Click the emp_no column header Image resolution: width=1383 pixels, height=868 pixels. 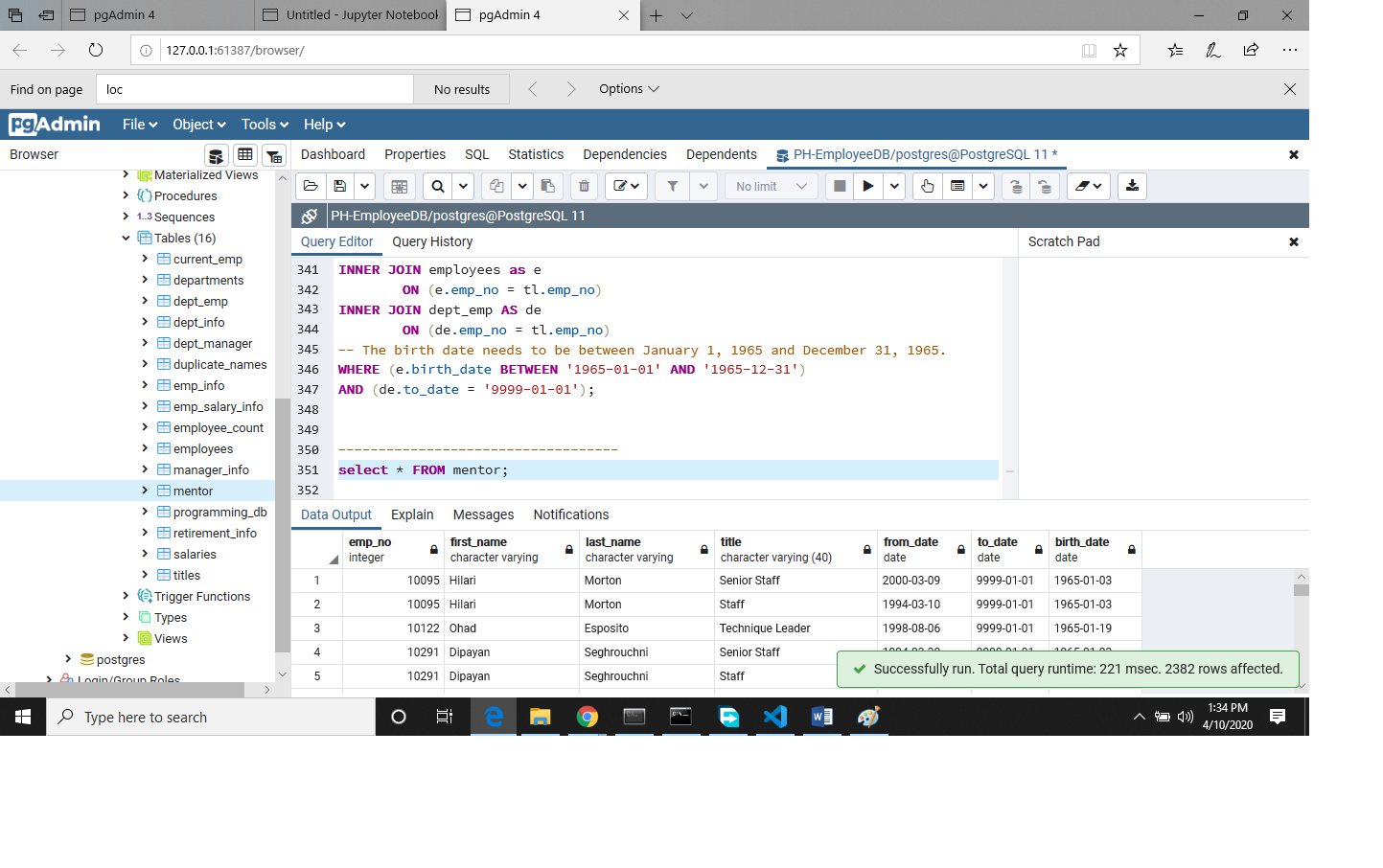point(393,549)
